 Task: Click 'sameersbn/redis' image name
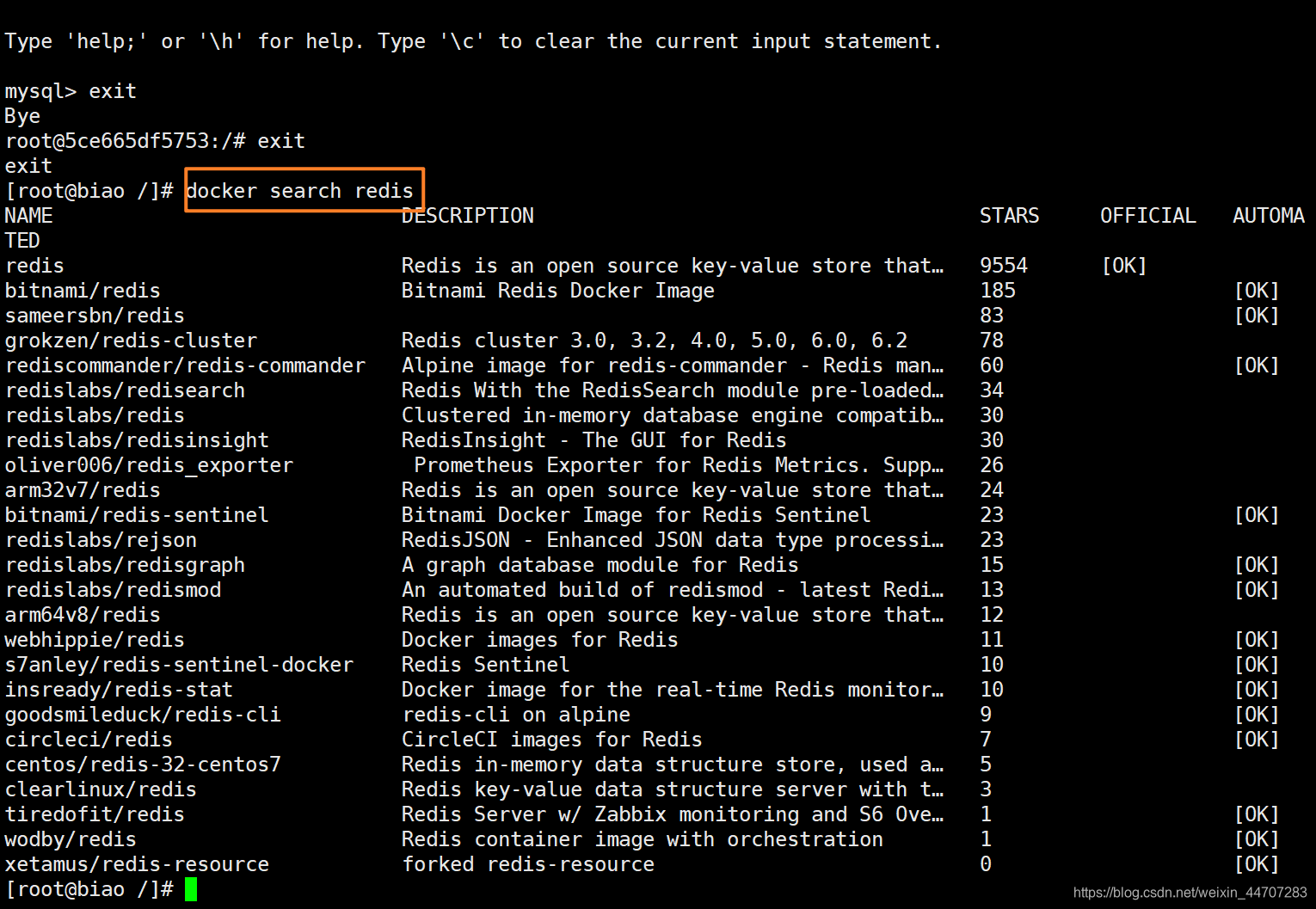[95, 316]
